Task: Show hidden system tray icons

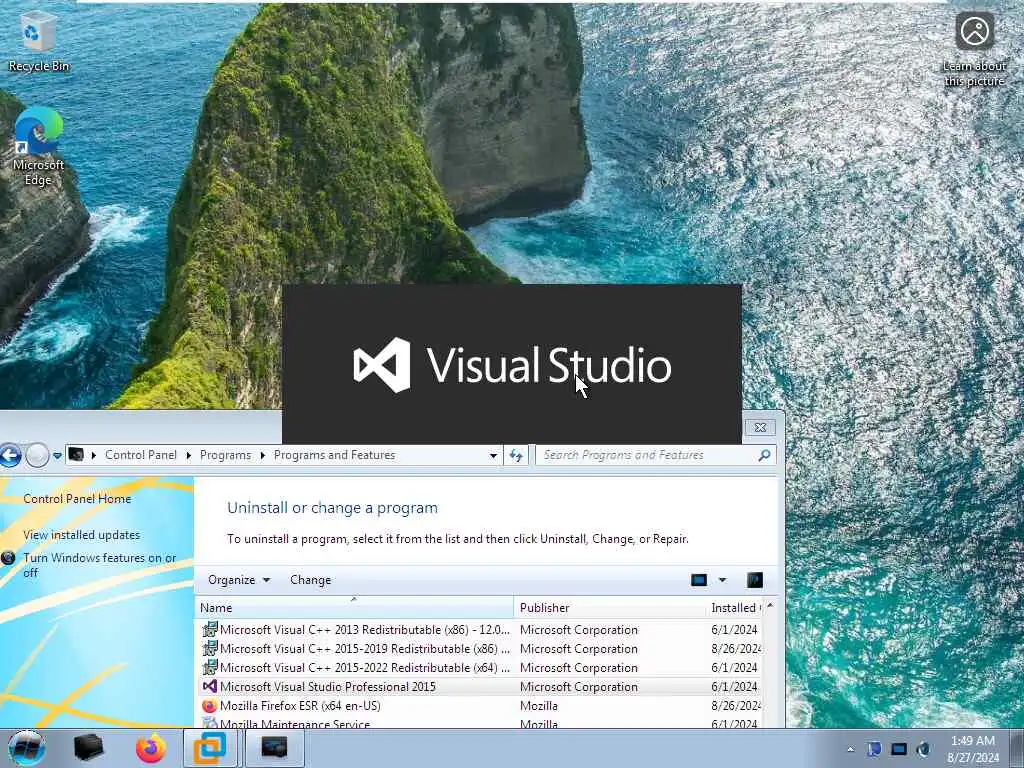Action: 850,749
